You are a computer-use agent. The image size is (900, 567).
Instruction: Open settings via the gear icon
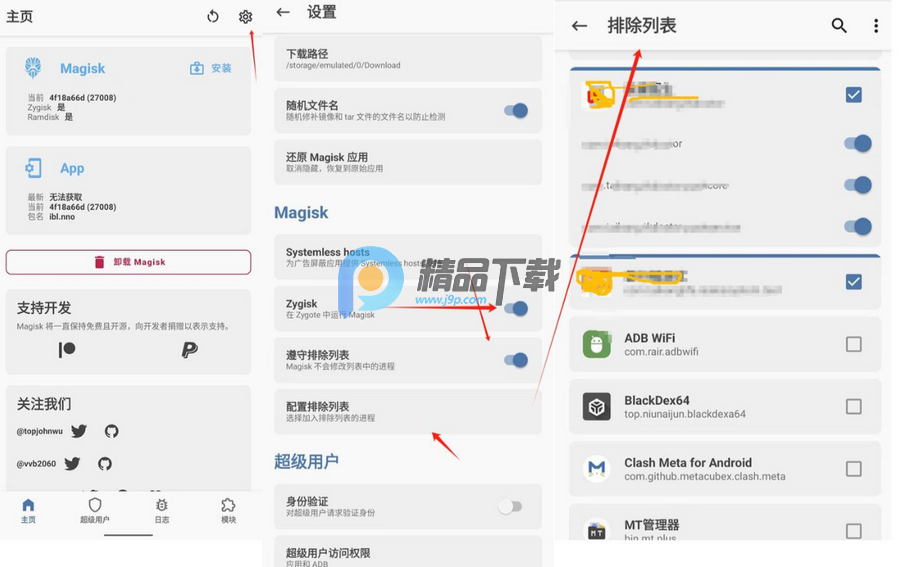pyautogui.click(x=245, y=17)
